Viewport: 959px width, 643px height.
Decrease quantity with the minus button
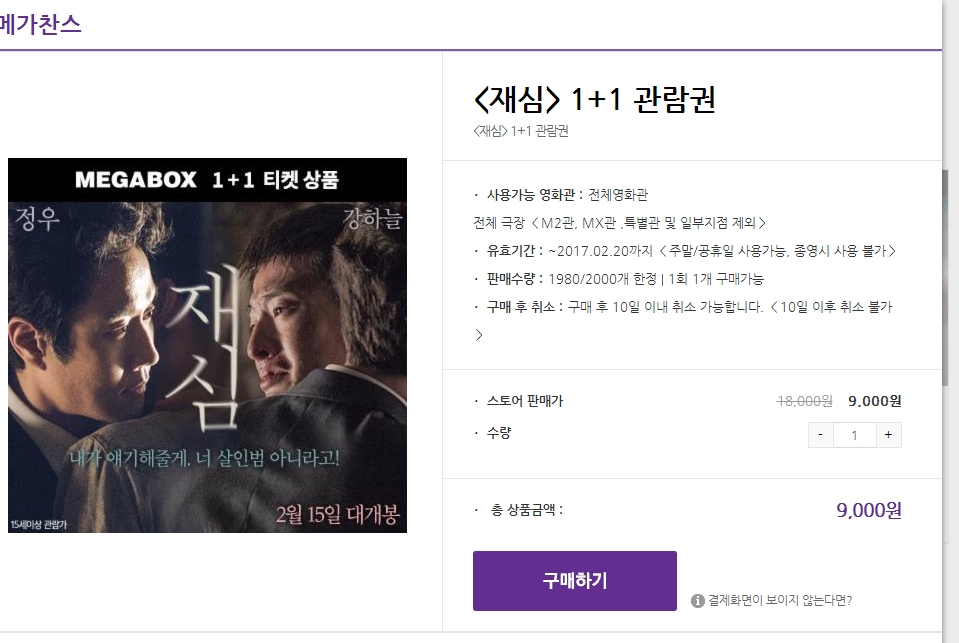[820, 435]
